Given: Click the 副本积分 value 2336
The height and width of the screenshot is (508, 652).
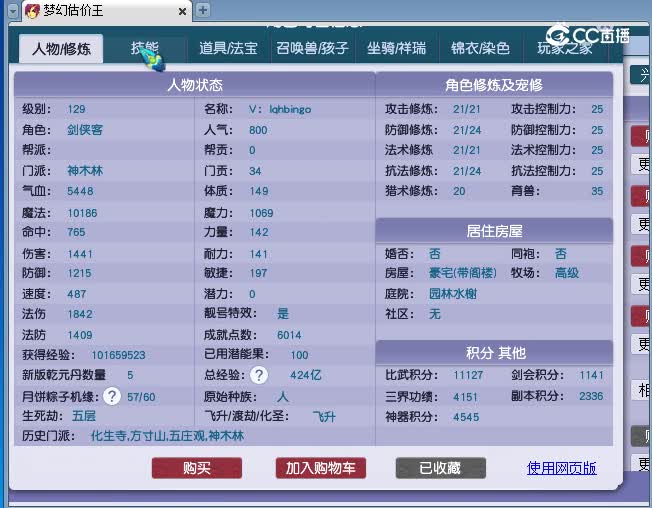Looking at the screenshot, I should (x=591, y=396).
